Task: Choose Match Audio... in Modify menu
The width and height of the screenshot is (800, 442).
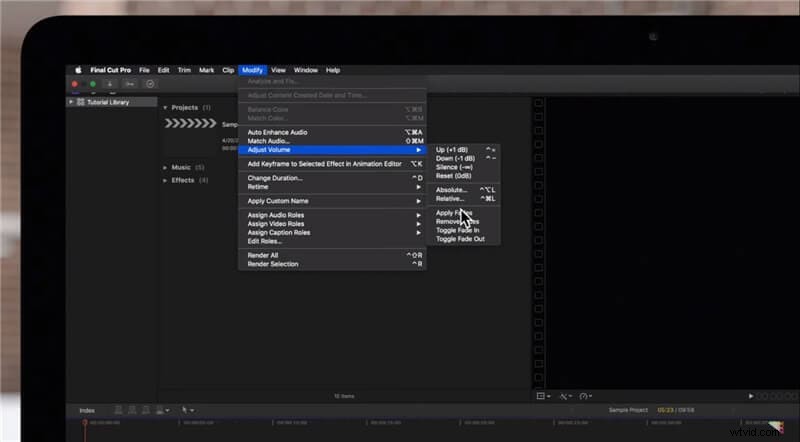Action: click(332, 141)
